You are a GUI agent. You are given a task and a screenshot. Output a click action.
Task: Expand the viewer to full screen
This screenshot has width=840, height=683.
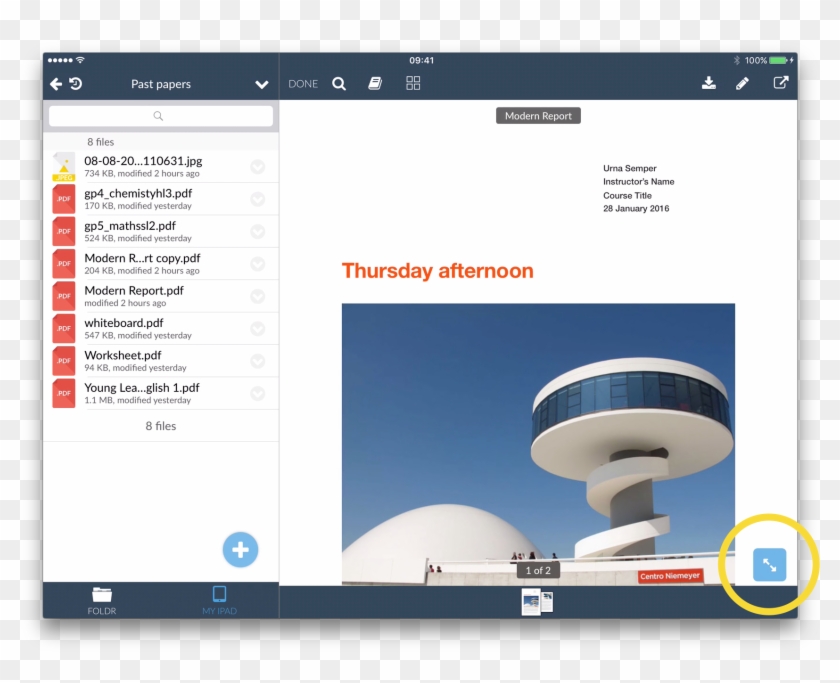[x=769, y=565]
